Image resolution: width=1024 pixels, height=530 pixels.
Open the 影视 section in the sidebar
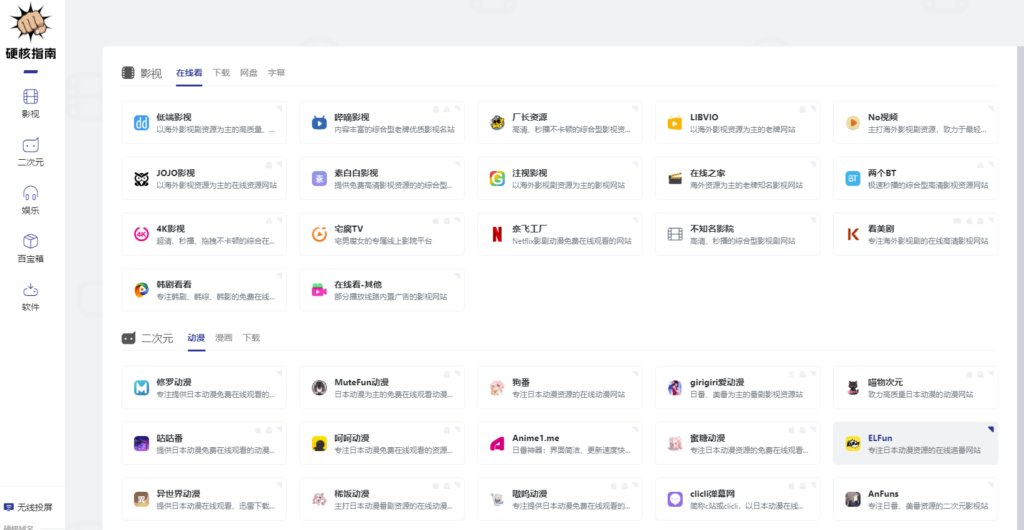click(x=31, y=104)
